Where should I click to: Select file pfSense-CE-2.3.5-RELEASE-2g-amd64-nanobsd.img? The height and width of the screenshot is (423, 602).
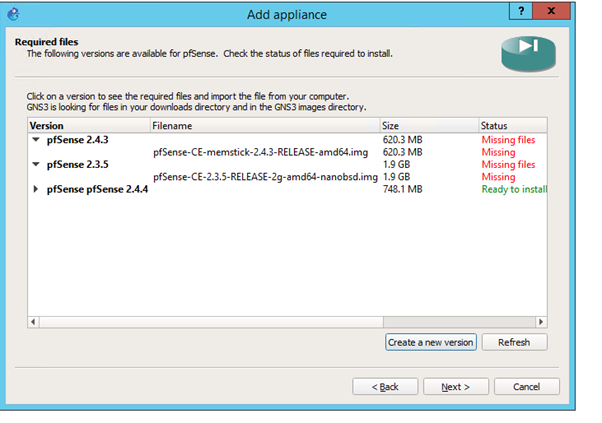(265, 177)
